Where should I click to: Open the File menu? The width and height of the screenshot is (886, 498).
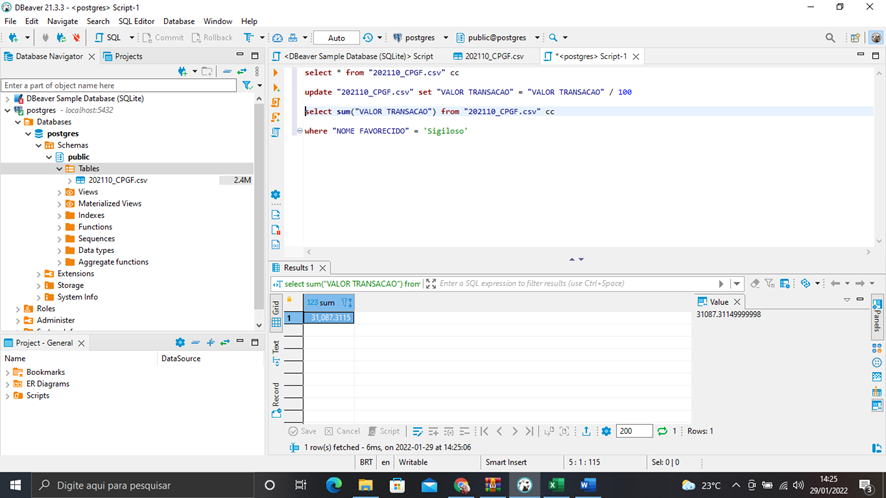[10, 21]
